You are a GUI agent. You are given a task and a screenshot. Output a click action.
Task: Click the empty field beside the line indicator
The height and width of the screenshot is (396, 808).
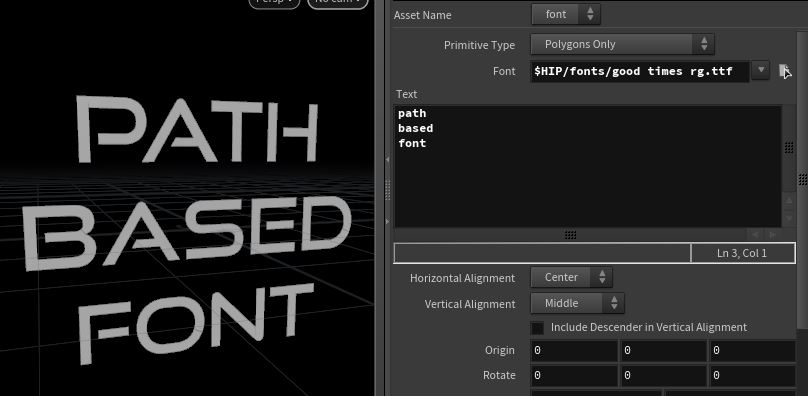pos(542,253)
